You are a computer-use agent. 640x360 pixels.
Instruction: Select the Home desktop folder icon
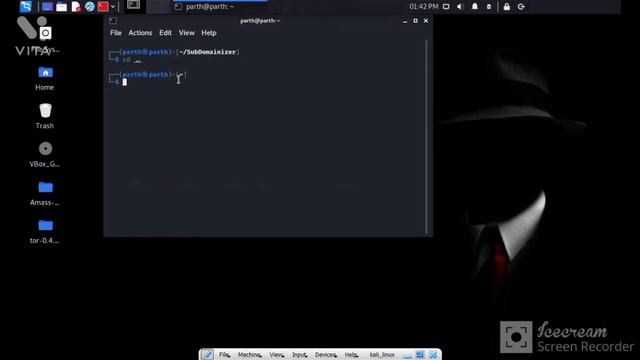pyautogui.click(x=45, y=78)
